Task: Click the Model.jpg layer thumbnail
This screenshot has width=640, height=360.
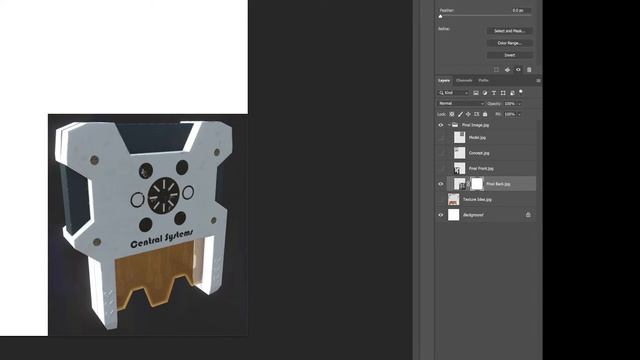Action: click(x=460, y=138)
